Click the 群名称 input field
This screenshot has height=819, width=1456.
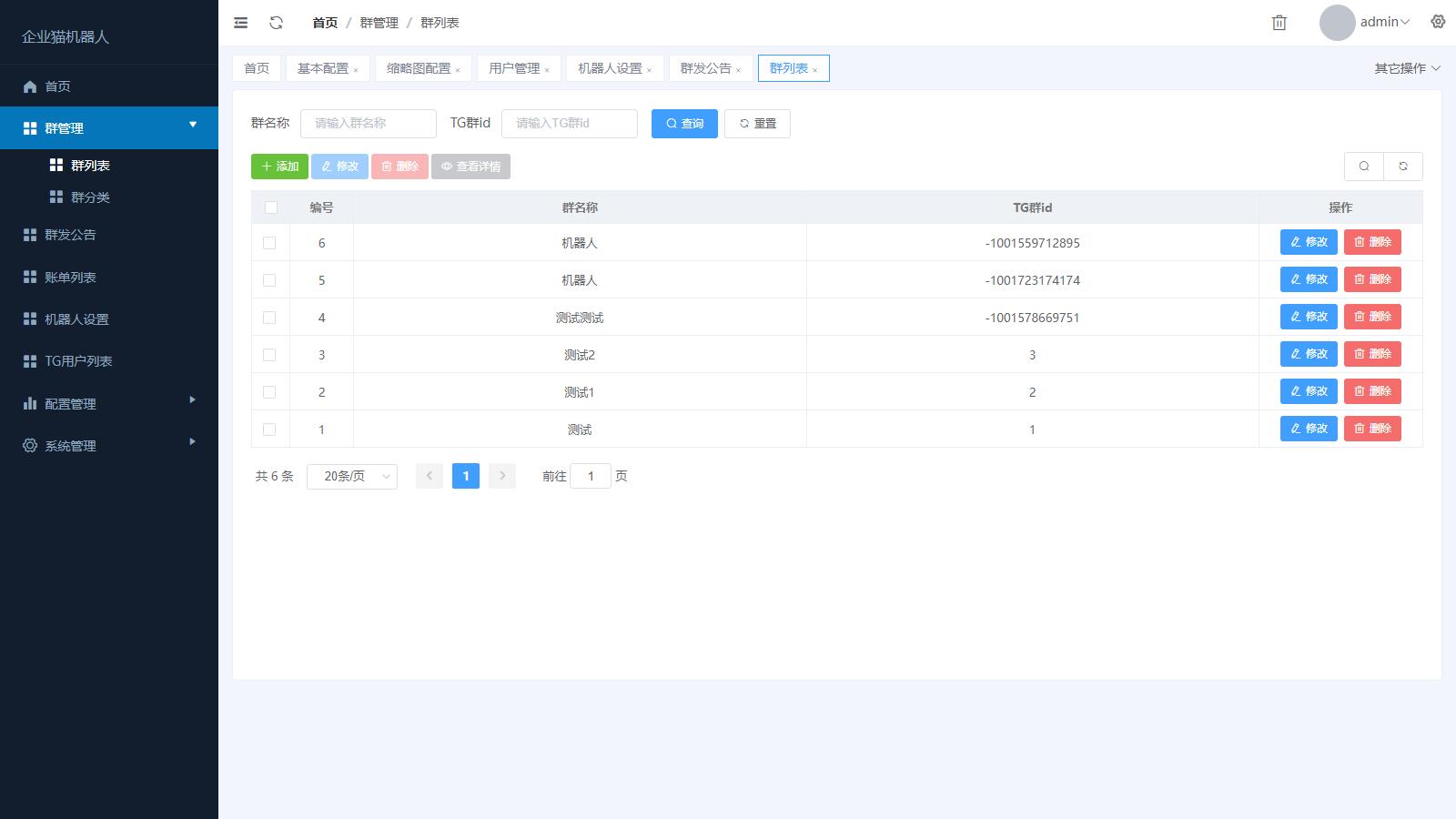click(x=369, y=124)
